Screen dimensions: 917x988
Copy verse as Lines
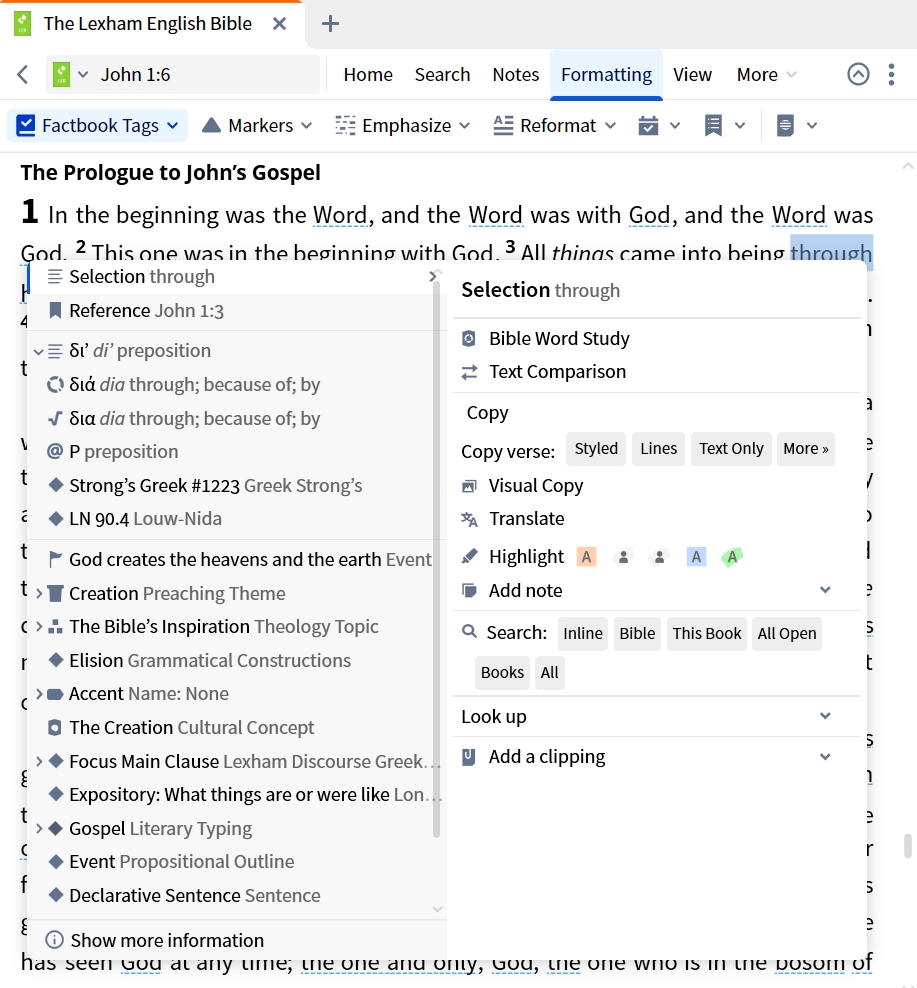(659, 449)
